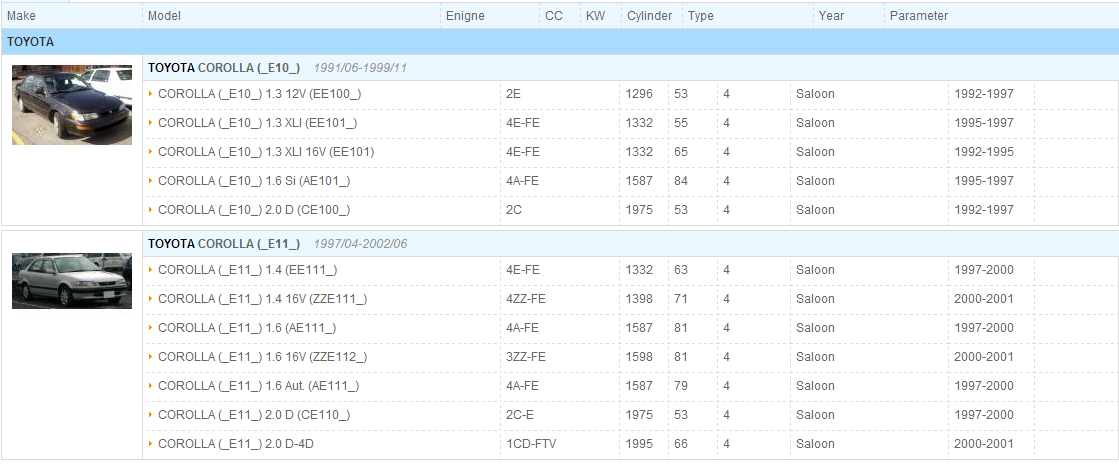Image resolution: width=1119 pixels, height=464 pixels.
Task: Click the 79 KW value
Action: (681, 385)
